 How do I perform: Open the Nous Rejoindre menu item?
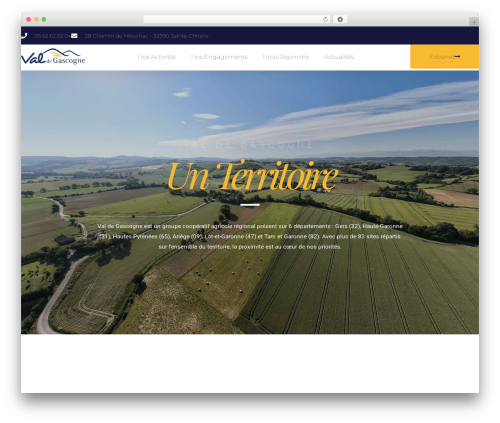pos(286,57)
